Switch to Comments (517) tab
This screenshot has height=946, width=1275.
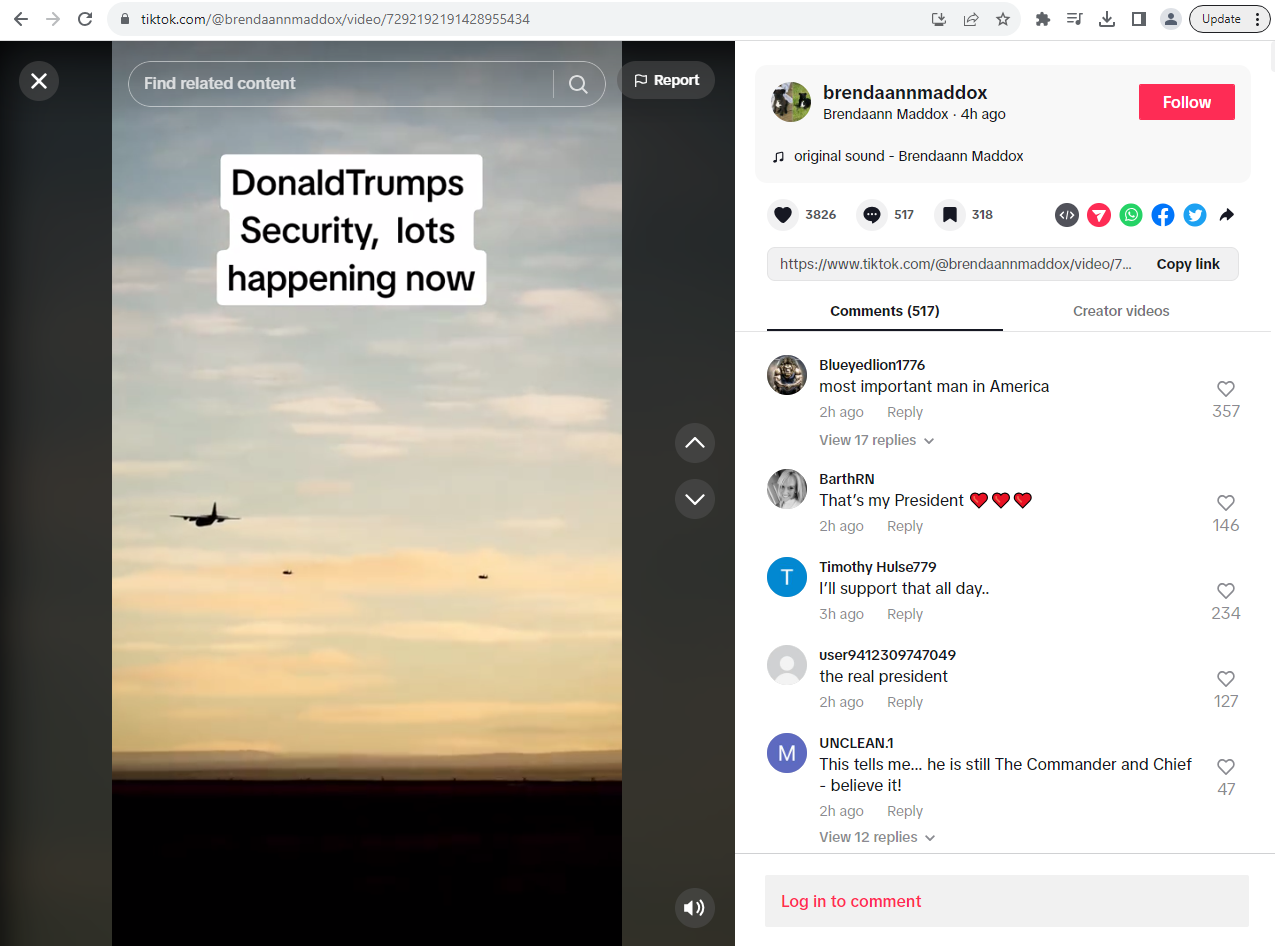(x=885, y=311)
